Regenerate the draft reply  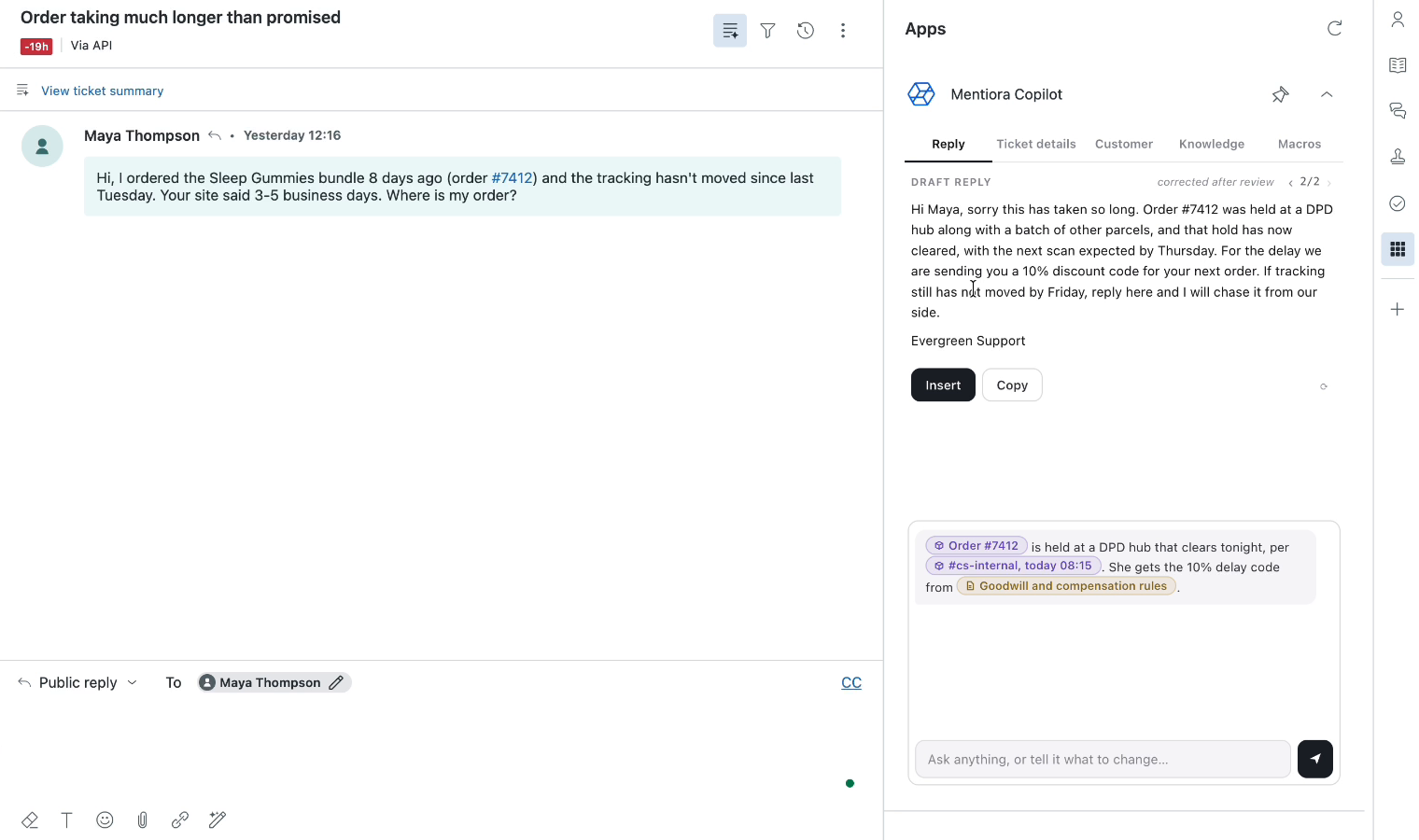tap(1324, 386)
